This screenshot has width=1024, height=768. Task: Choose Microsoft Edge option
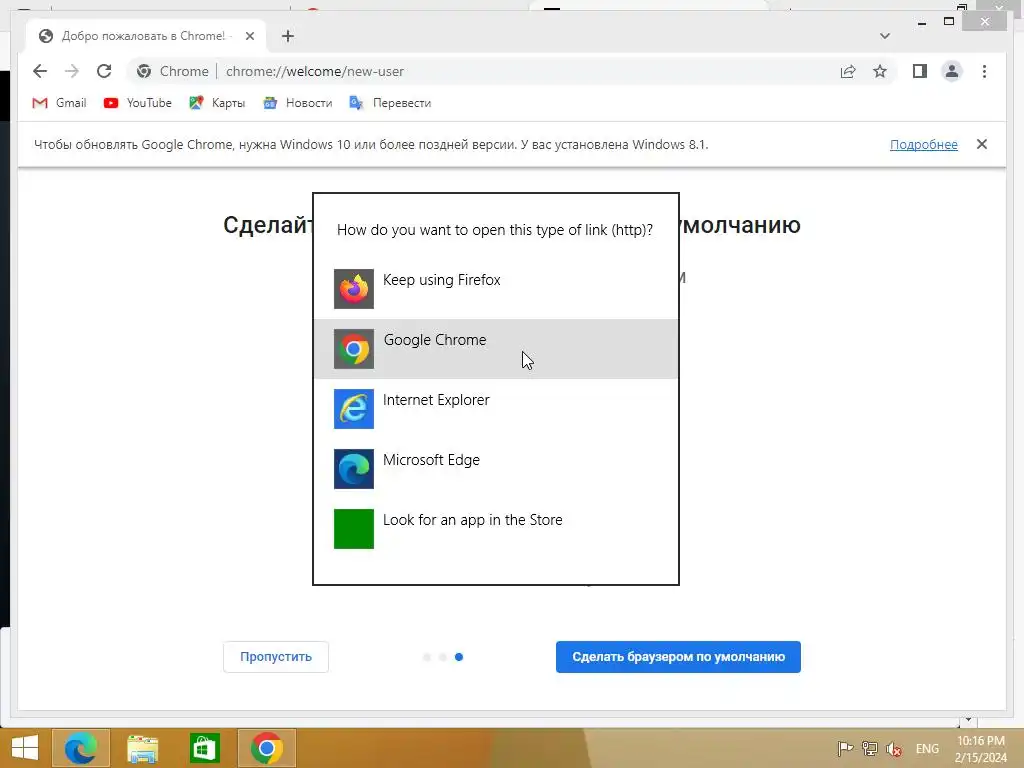496,469
